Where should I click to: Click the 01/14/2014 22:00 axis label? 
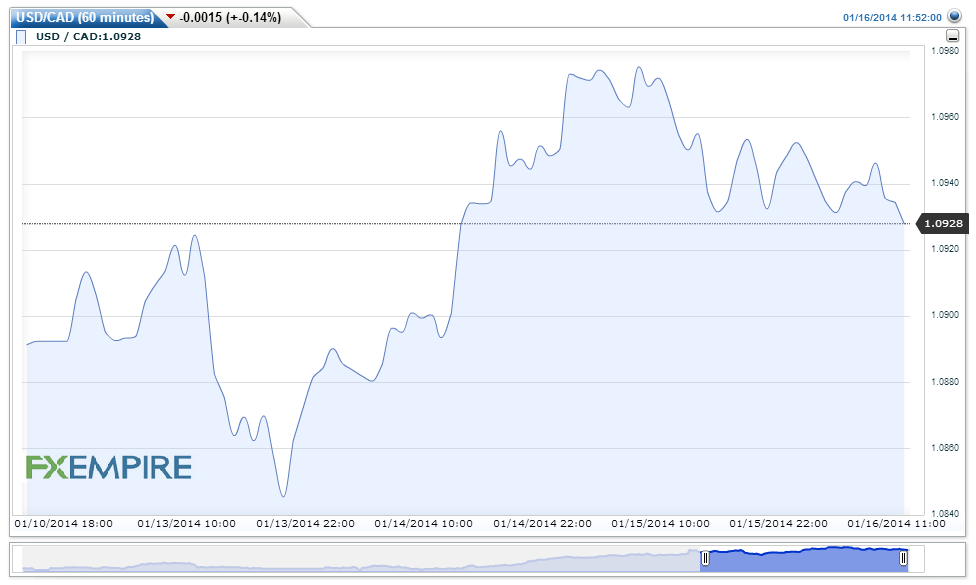tap(543, 523)
